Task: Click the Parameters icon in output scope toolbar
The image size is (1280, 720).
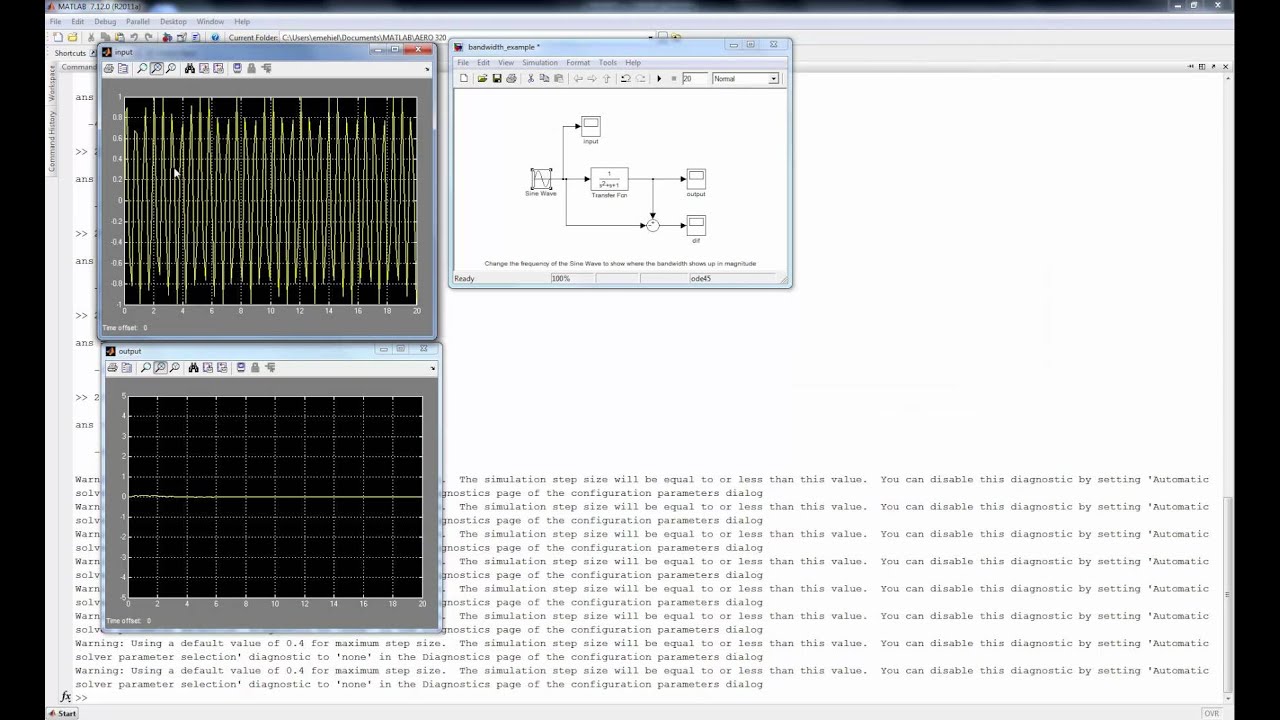Action: (x=127, y=367)
